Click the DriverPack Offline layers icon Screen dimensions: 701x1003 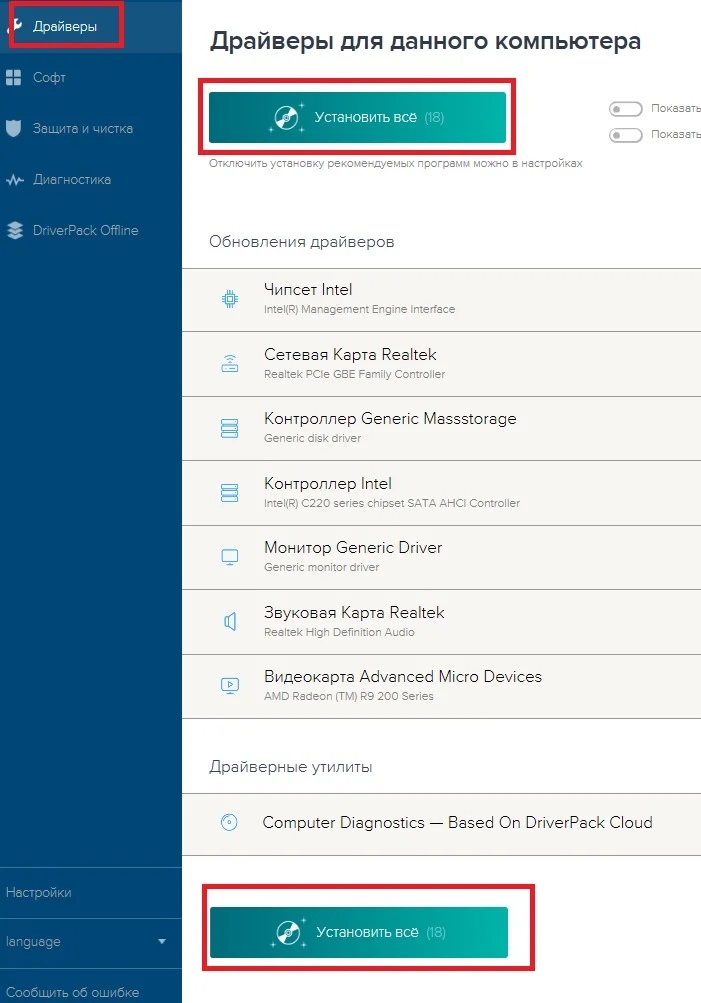14,230
